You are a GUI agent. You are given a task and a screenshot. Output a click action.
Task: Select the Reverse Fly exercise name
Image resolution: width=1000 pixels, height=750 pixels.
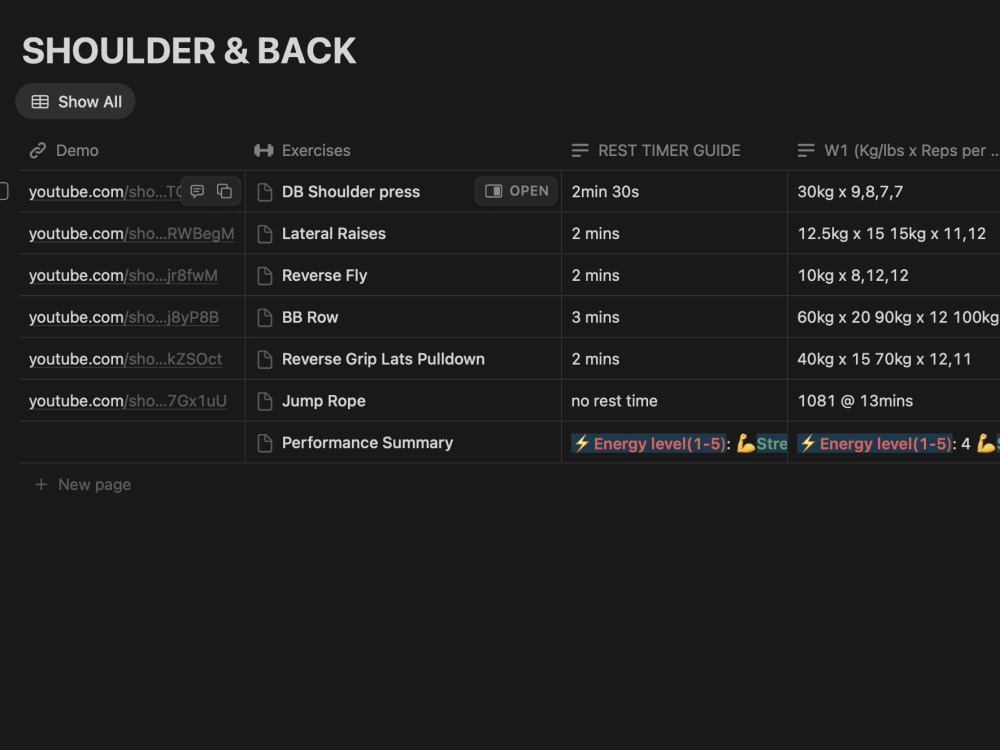click(324, 276)
